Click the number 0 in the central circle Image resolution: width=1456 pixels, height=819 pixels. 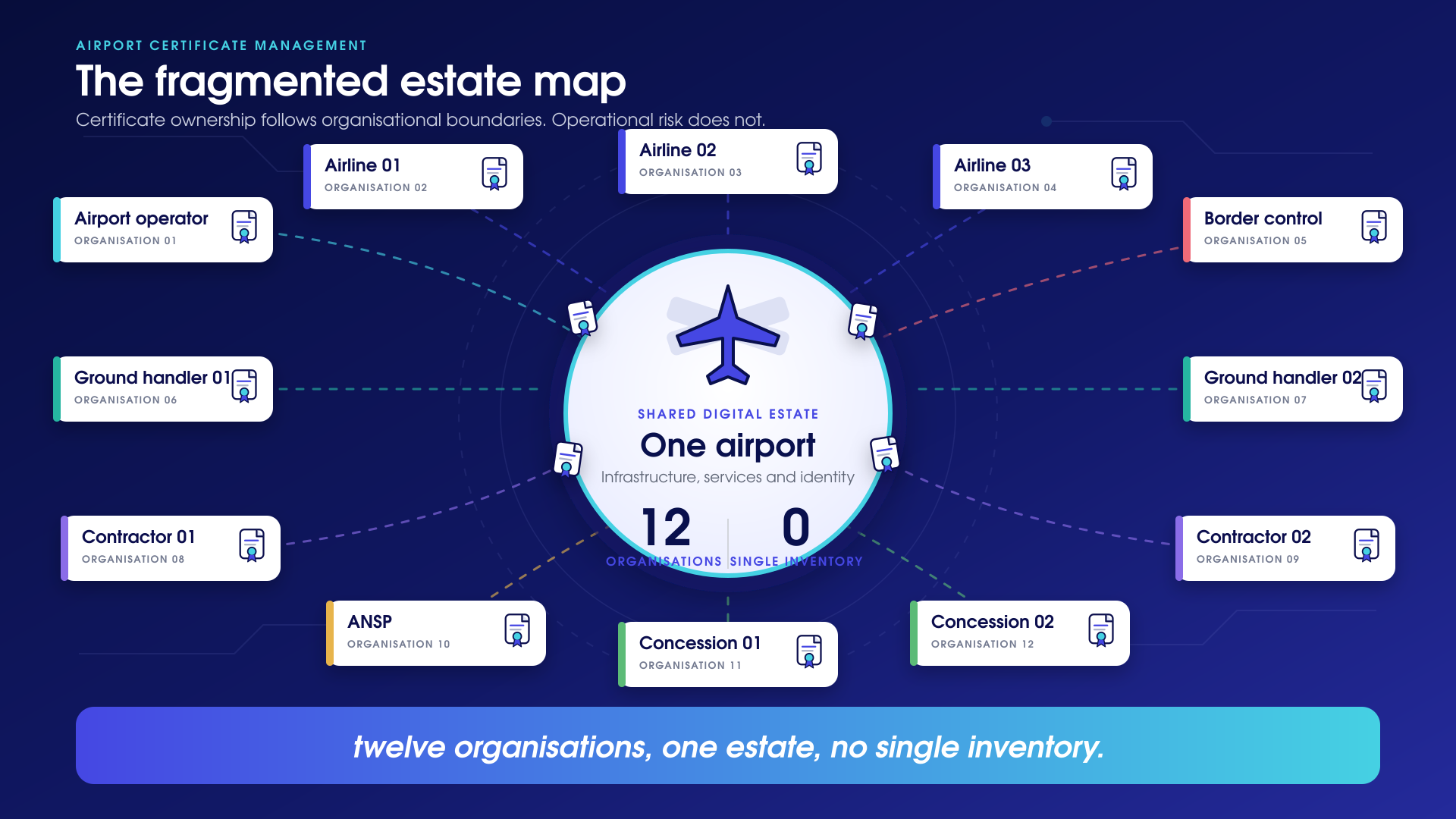tap(796, 527)
